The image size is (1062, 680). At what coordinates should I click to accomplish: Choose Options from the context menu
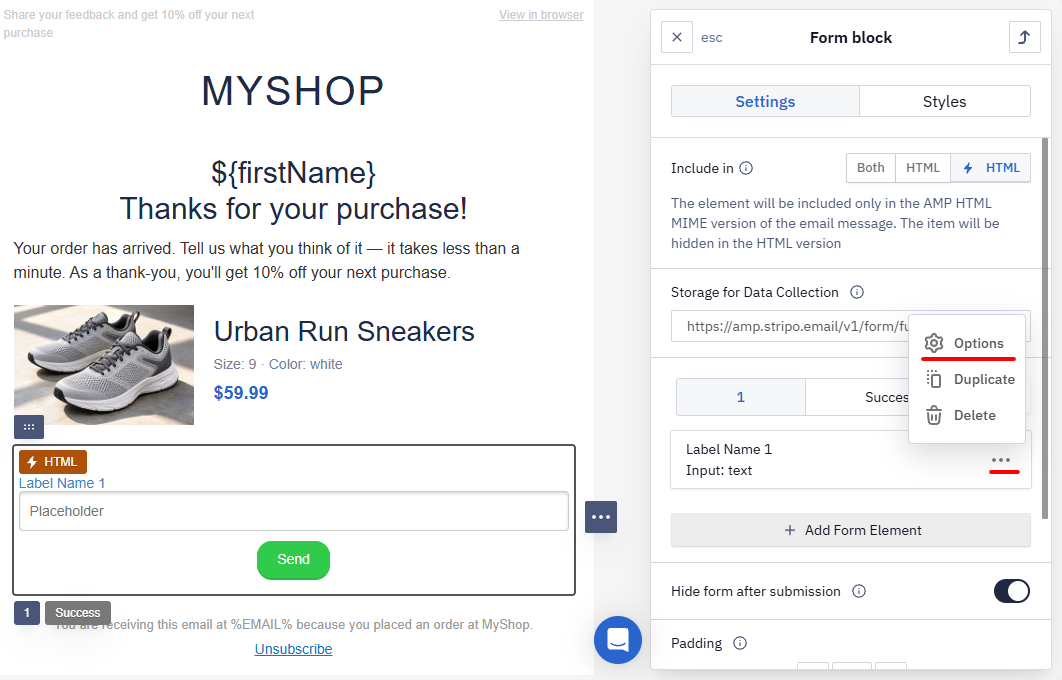pos(967,343)
